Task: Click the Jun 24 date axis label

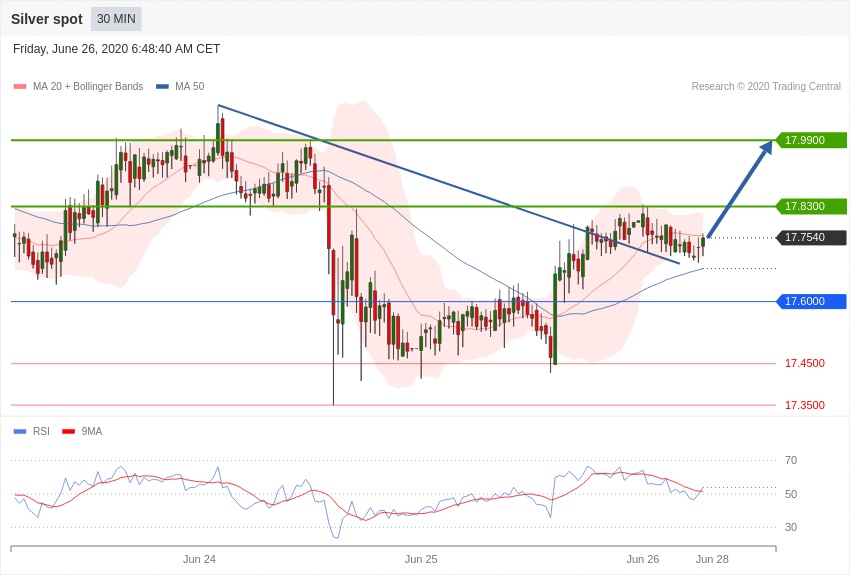Action: tap(199, 559)
